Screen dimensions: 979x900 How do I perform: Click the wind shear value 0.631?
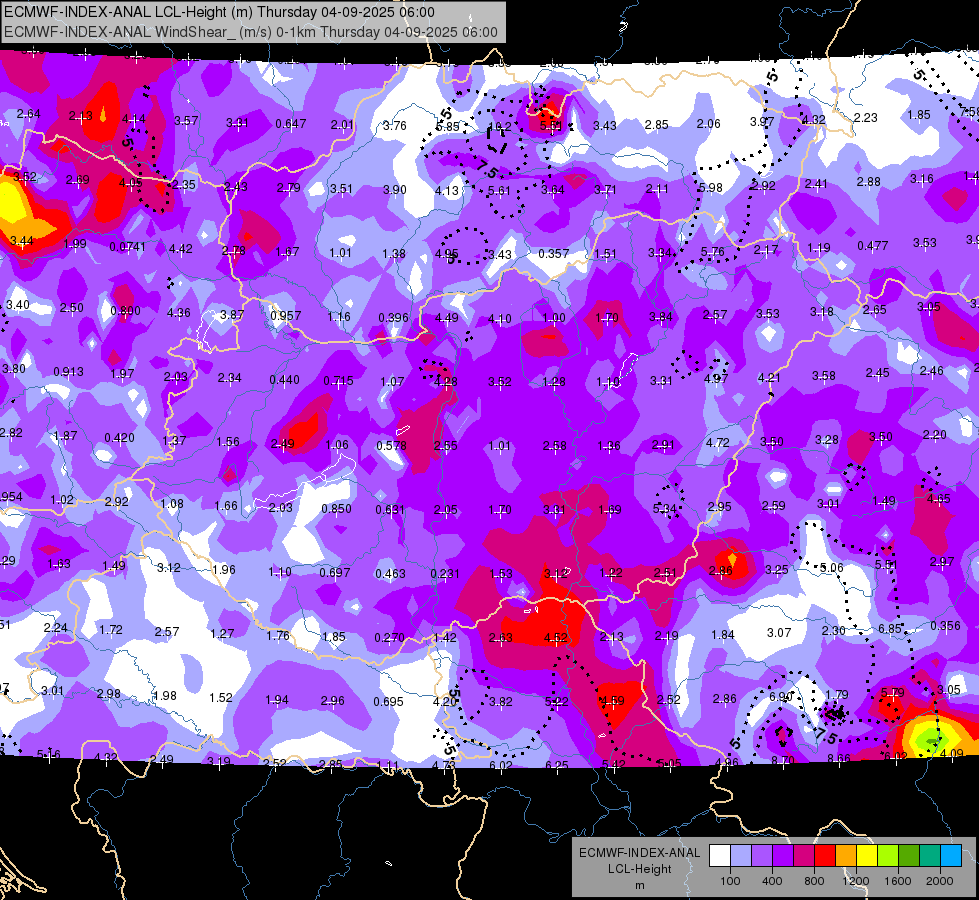coord(390,510)
